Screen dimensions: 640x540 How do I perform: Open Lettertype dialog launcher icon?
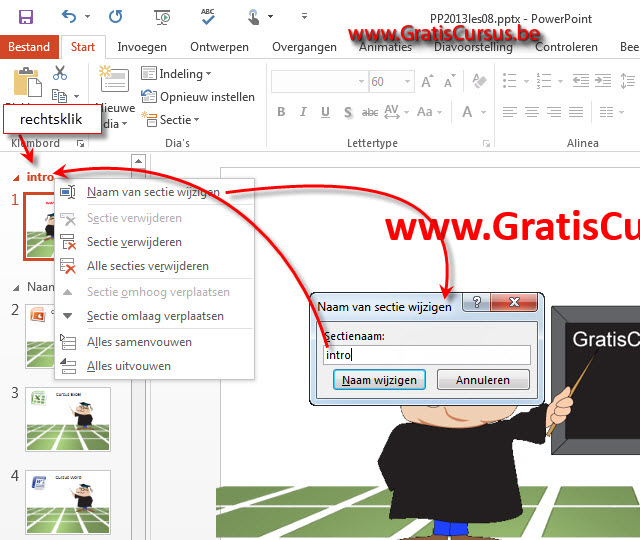pos(486,143)
